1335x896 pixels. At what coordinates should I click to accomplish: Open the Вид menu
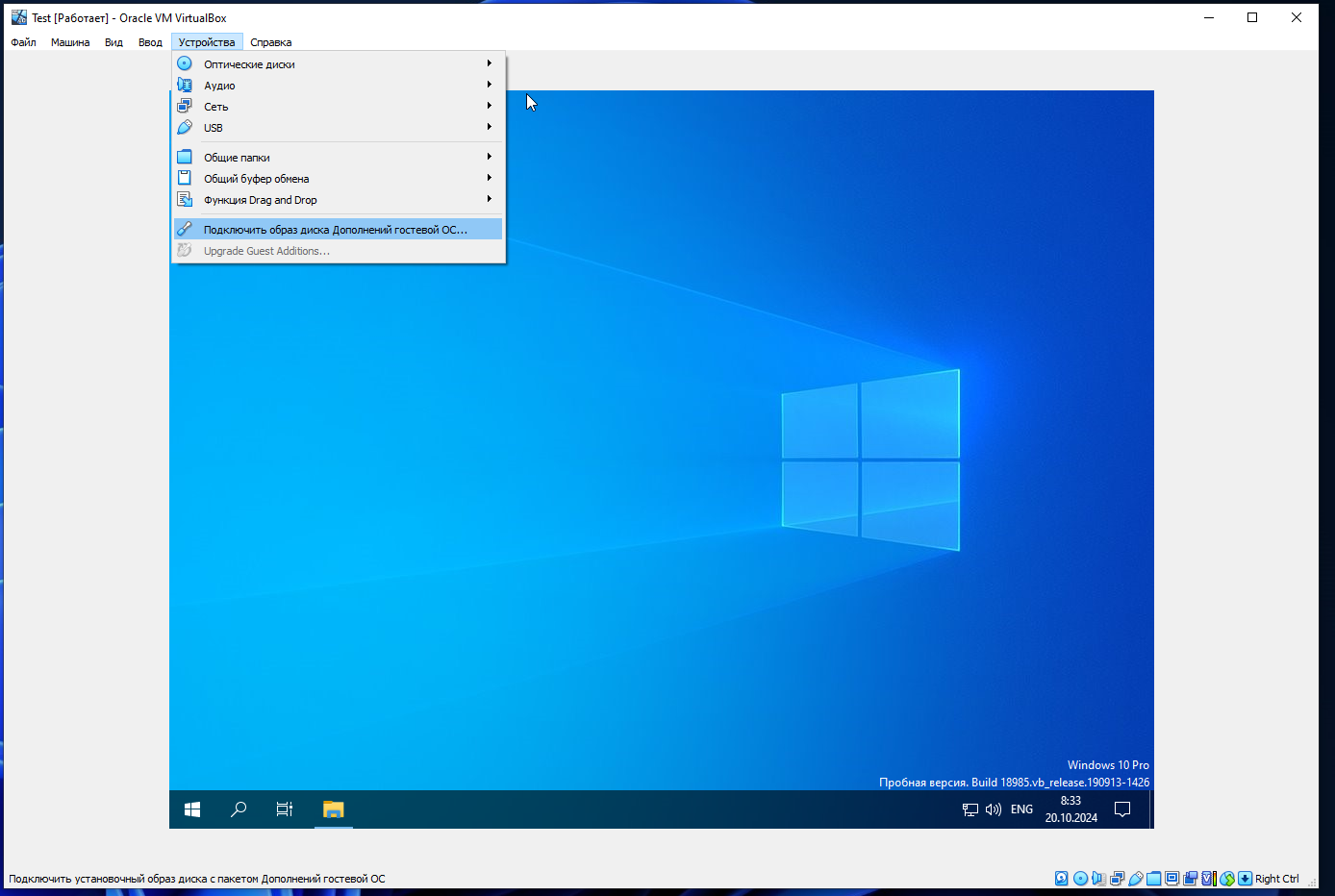pyautogui.click(x=113, y=42)
